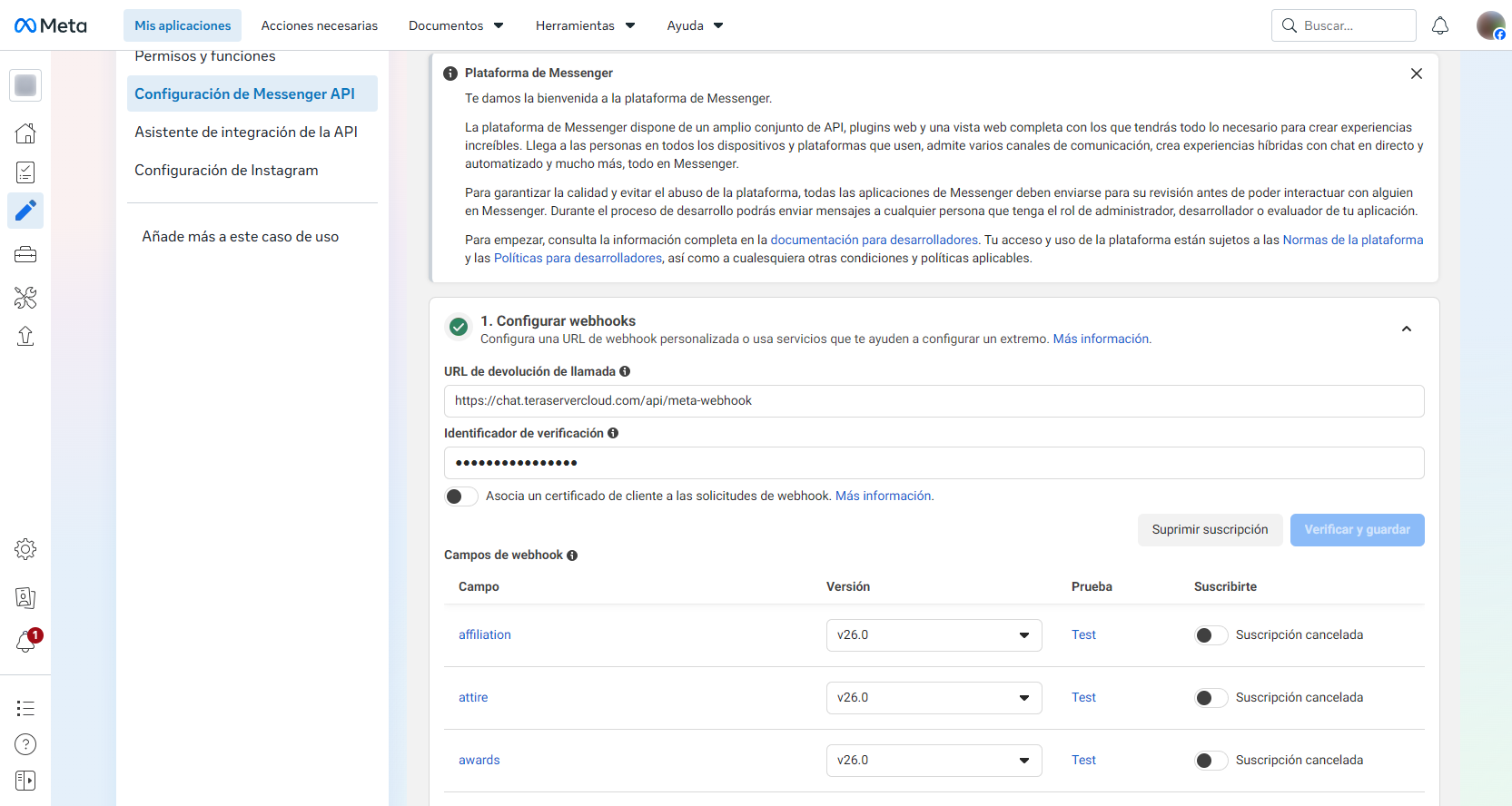
Task: Click info icon beside Identificador de verificación
Action: click(x=613, y=433)
